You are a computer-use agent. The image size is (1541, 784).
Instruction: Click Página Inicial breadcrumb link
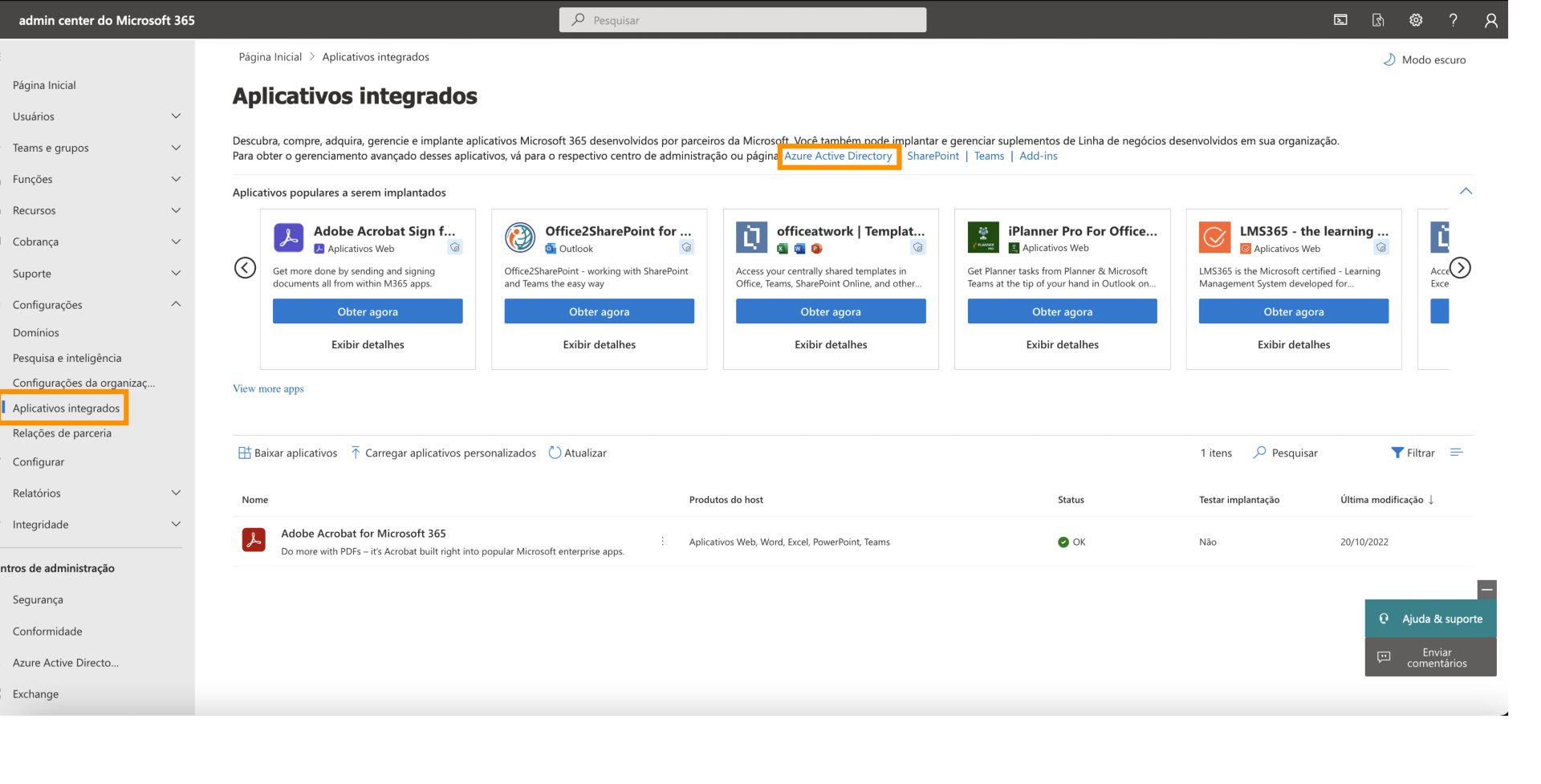270,57
